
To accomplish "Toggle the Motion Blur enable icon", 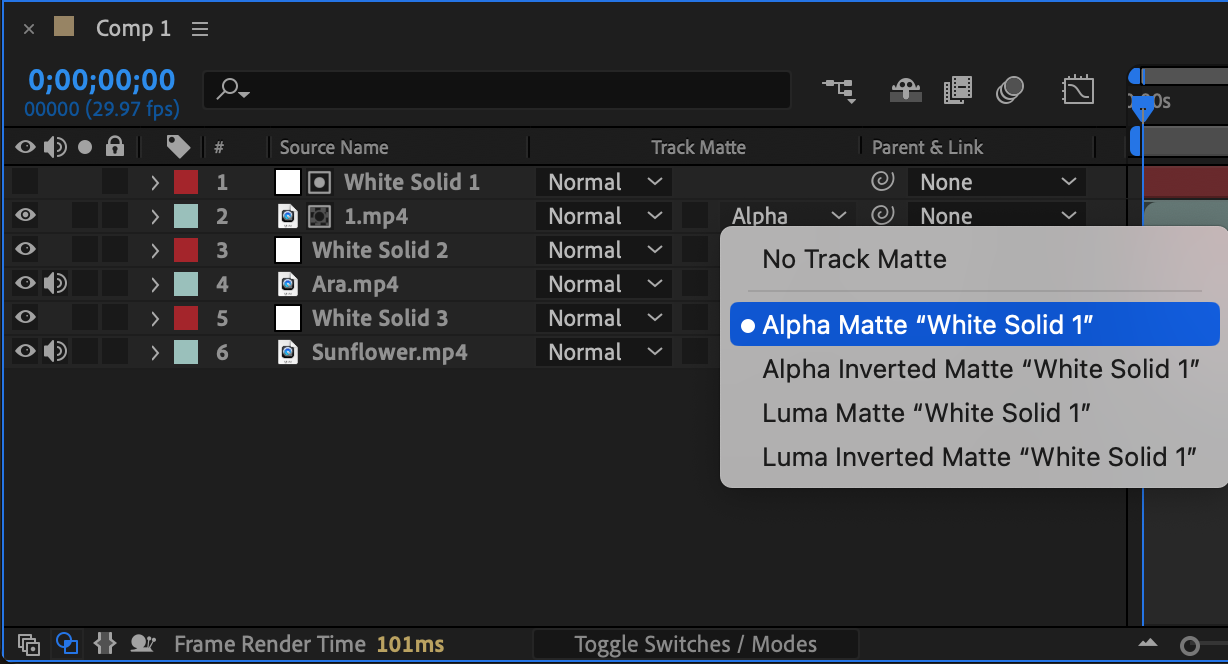I will [x=1010, y=91].
